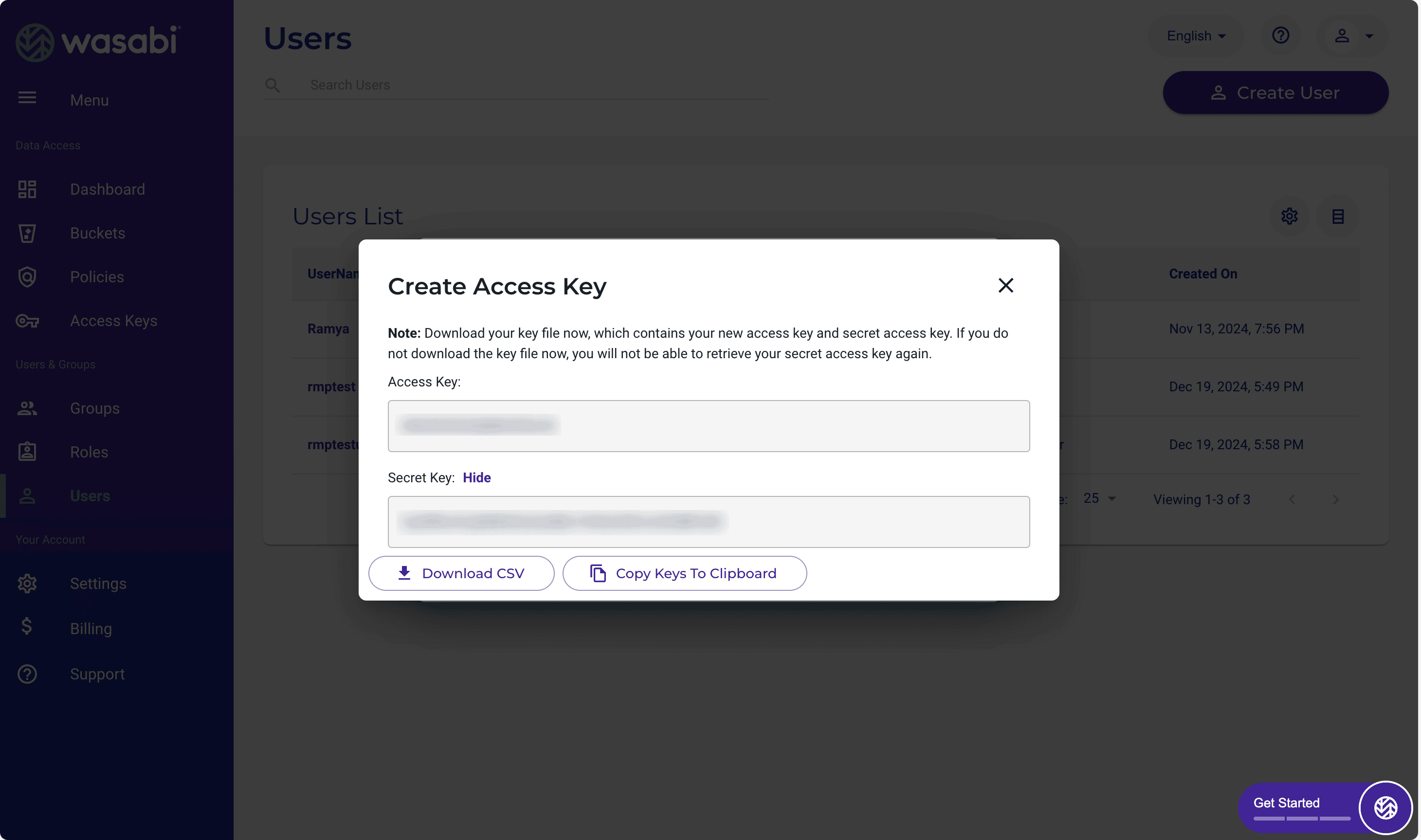Click the Access Keys key icon
The height and width of the screenshot is (840, 1421).
(27, 321)
